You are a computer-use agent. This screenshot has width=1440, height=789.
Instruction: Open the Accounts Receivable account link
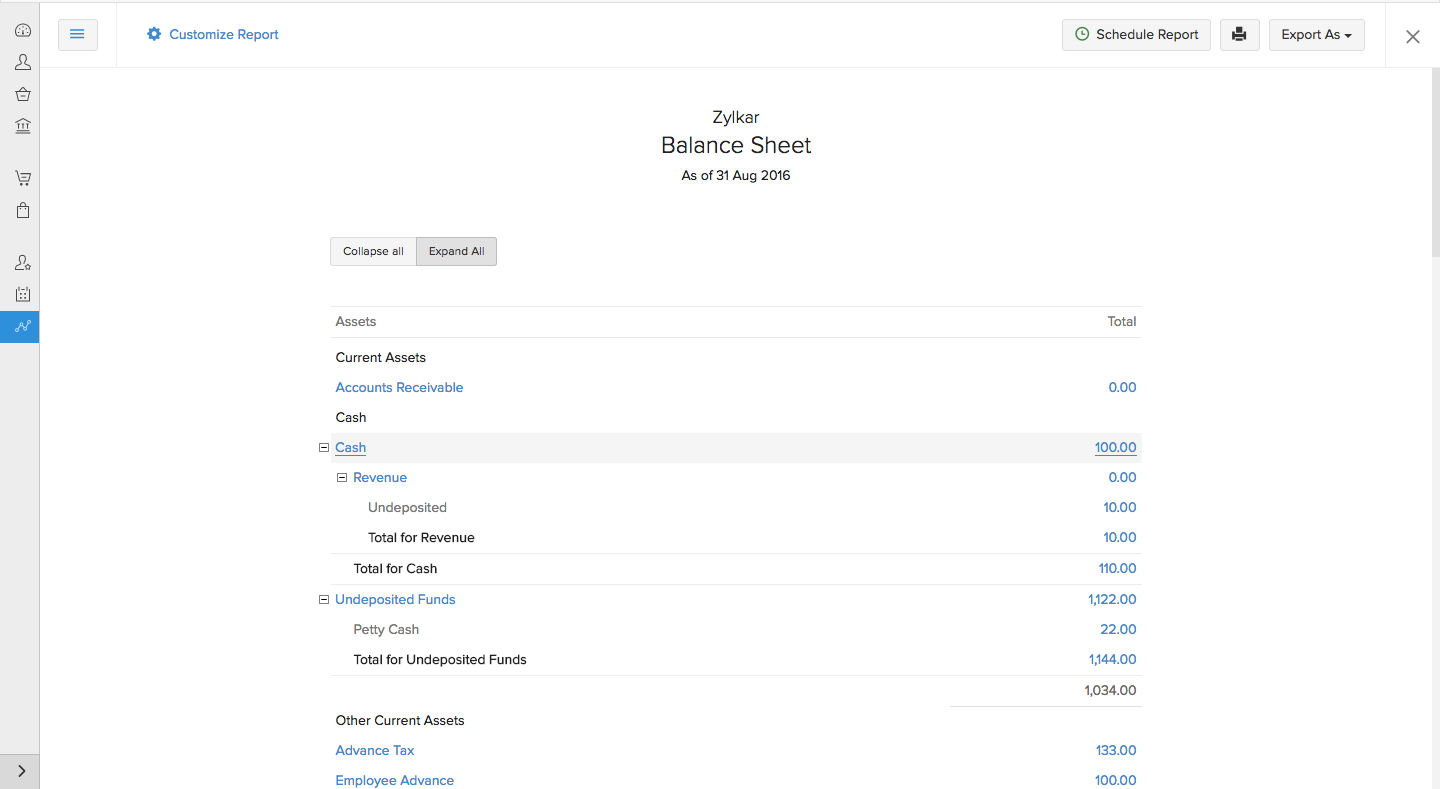[399, 388]
